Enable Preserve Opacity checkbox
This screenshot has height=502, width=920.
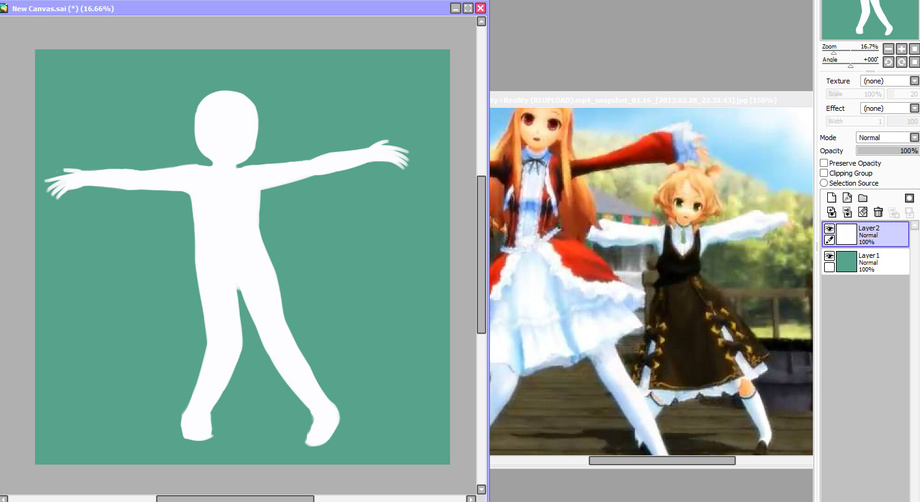[x=824, y=163]
